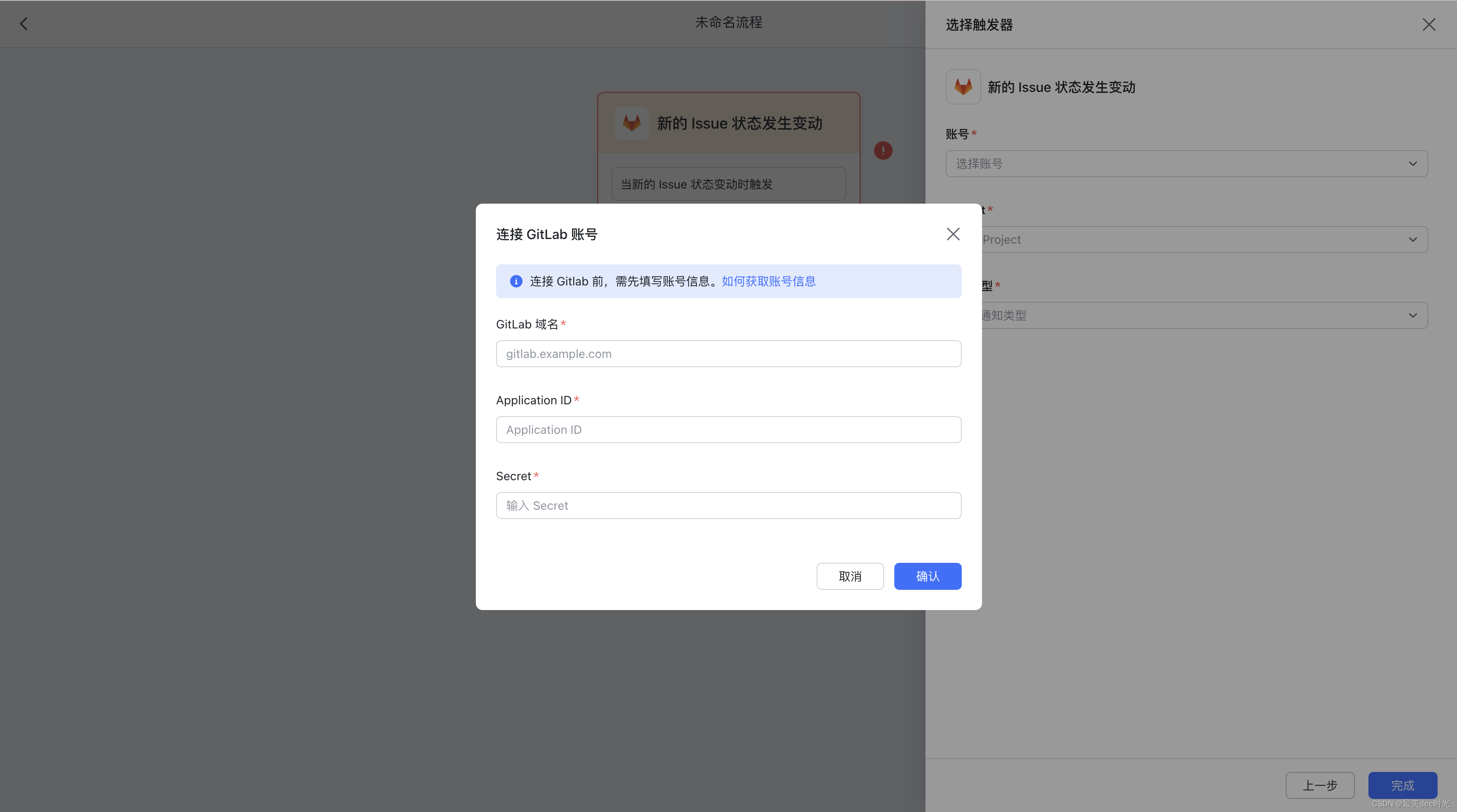Click 确认 to confirm the GitLab account

pyautogui.click(x=927, y=575)
